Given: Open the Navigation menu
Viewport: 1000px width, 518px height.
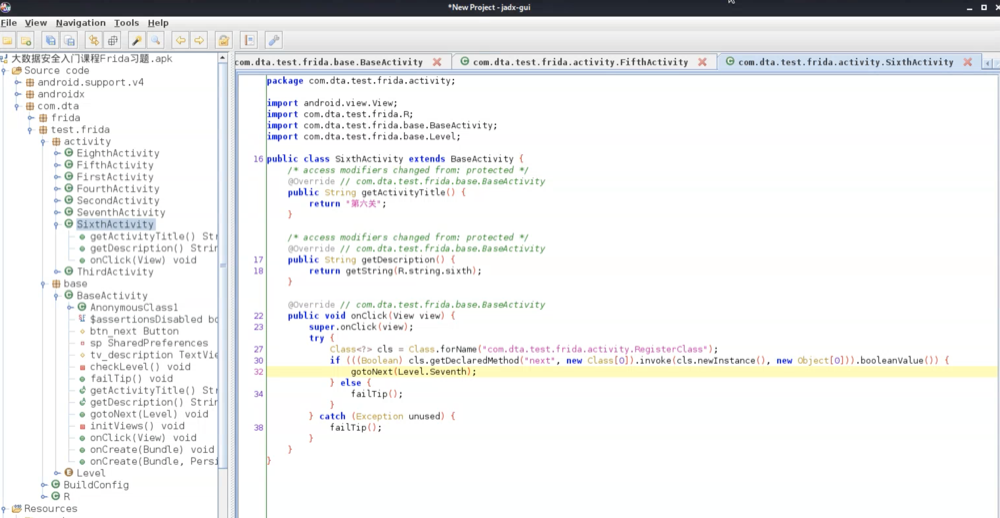Looking at the screenshot, I should 81,23.
